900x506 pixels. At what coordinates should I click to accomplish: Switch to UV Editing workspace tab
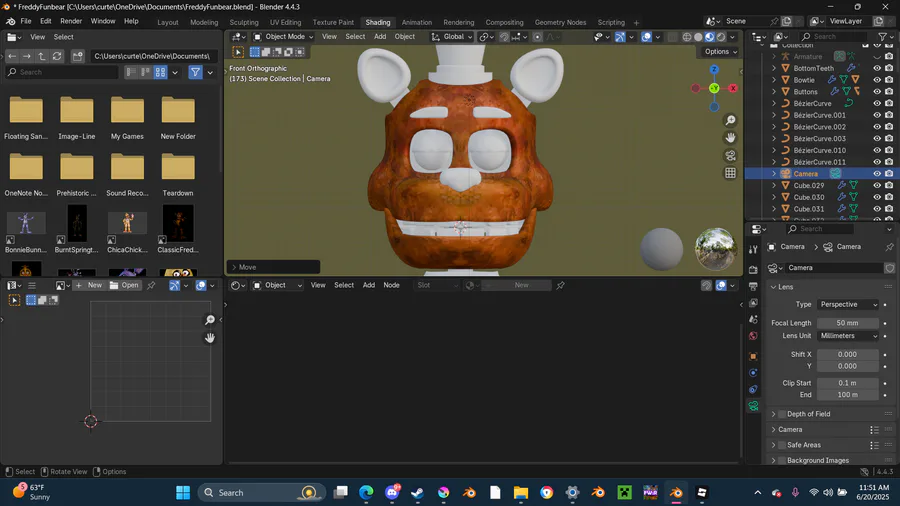[x=285, y=22]
